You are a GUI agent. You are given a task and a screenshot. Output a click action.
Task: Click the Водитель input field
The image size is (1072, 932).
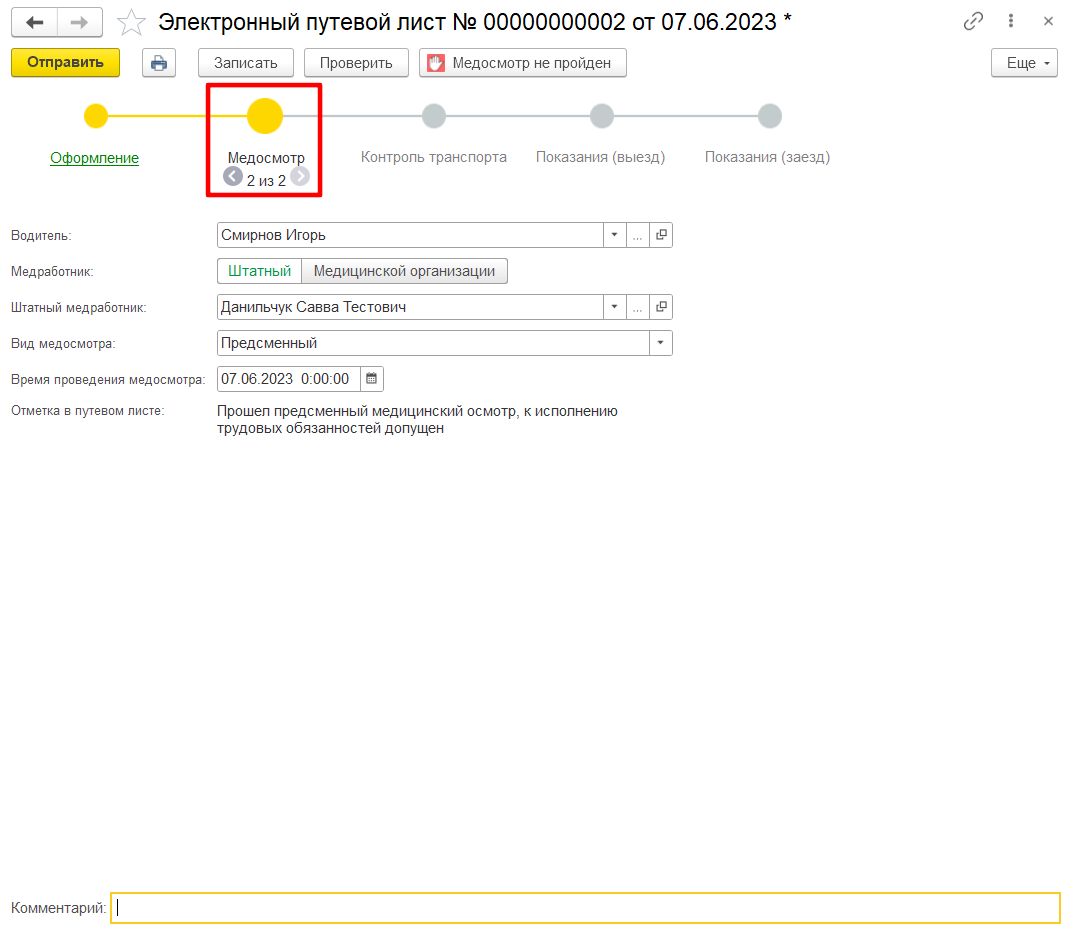(410, 235)
